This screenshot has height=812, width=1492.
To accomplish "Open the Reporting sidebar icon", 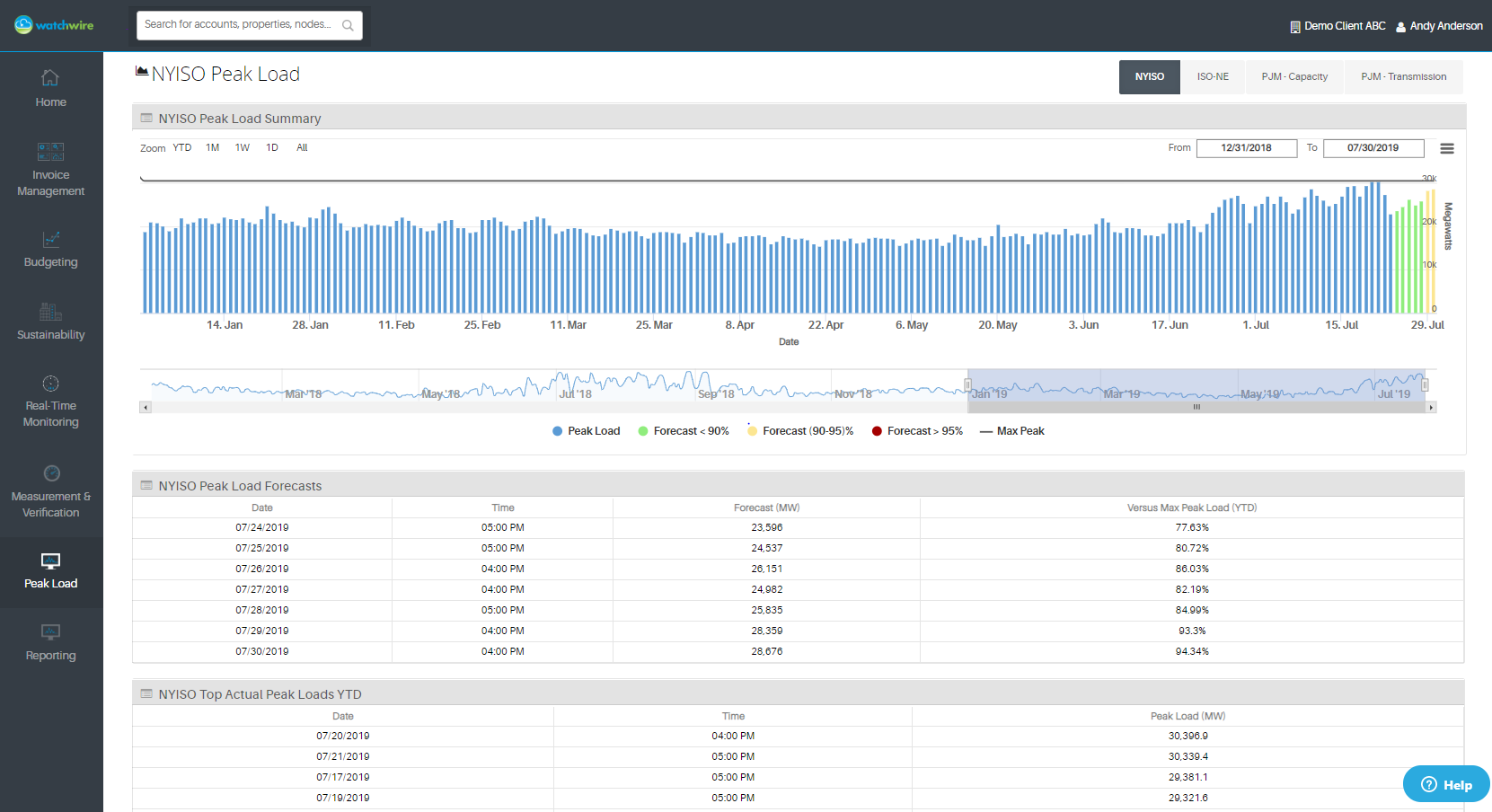I will 50,643.
